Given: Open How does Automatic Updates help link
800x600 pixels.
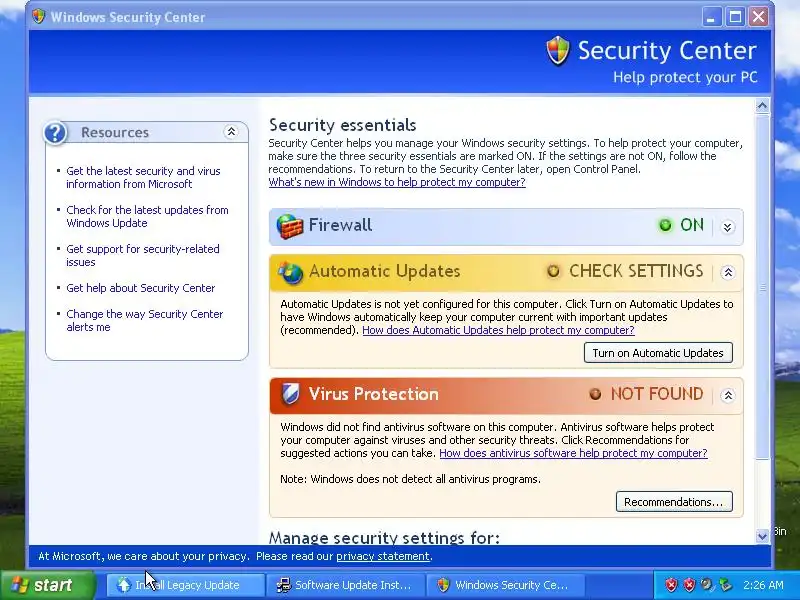Looking at the screenshot, I should [498, 330].
